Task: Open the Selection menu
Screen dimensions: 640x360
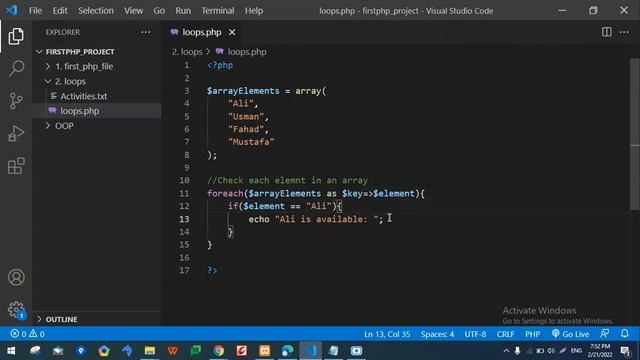Action: pyautogui.click(x=96, y=11)
